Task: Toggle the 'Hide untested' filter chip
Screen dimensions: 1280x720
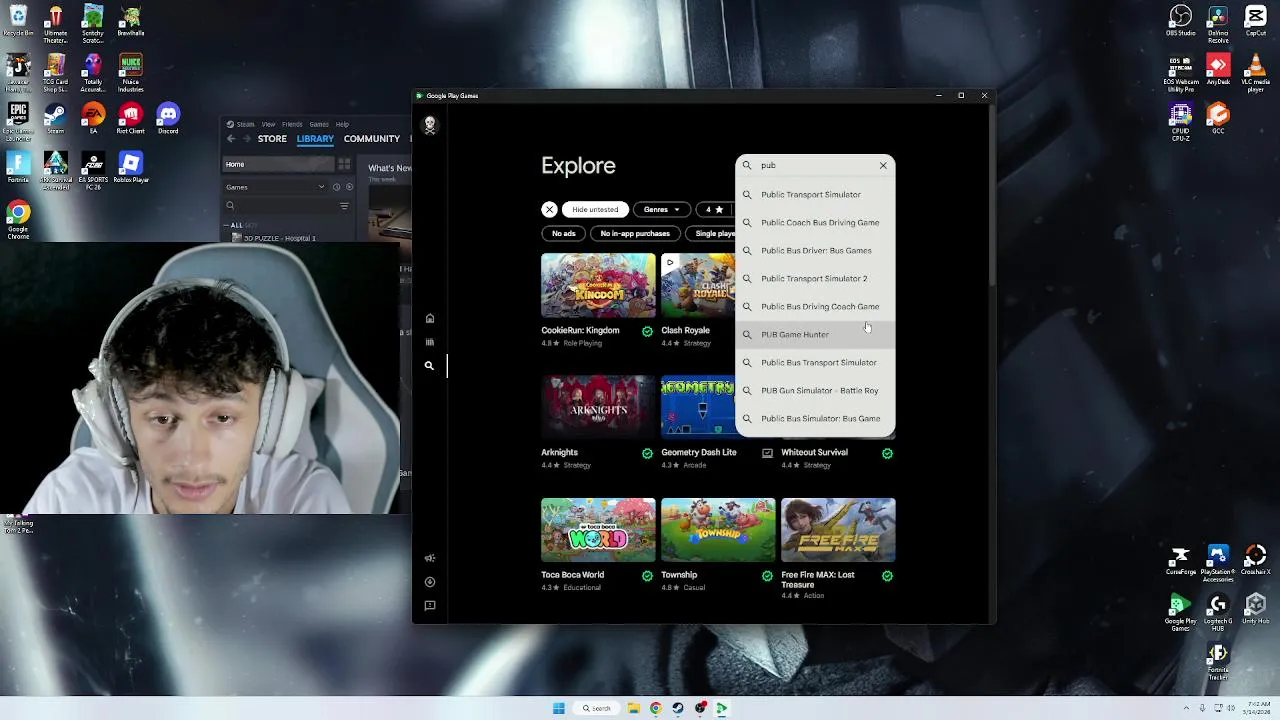Action: [x=595, y=209]
